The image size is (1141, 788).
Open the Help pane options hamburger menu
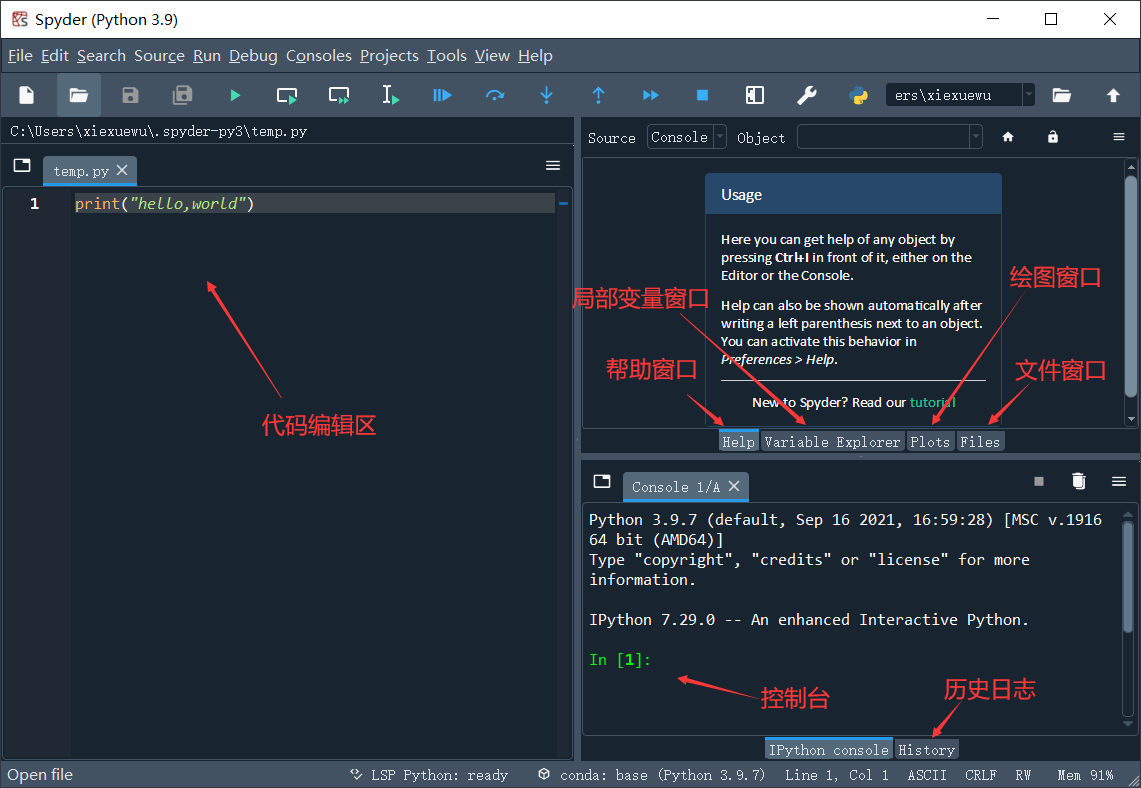click(1119, 137)
